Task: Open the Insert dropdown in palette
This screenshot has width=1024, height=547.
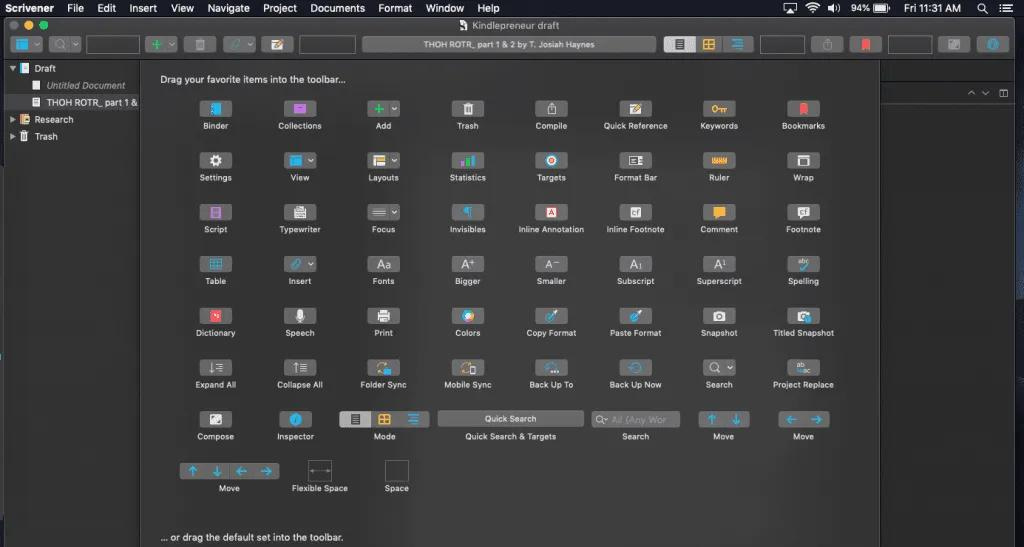Action: [311, 264]
